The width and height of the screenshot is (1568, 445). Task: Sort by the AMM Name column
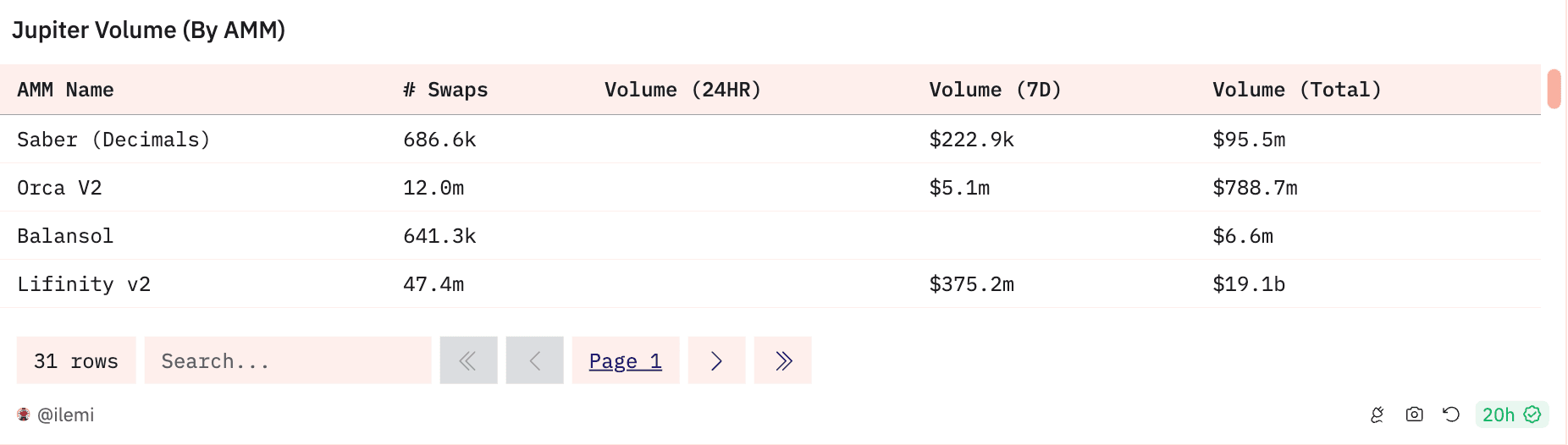[x=65, y=90]
